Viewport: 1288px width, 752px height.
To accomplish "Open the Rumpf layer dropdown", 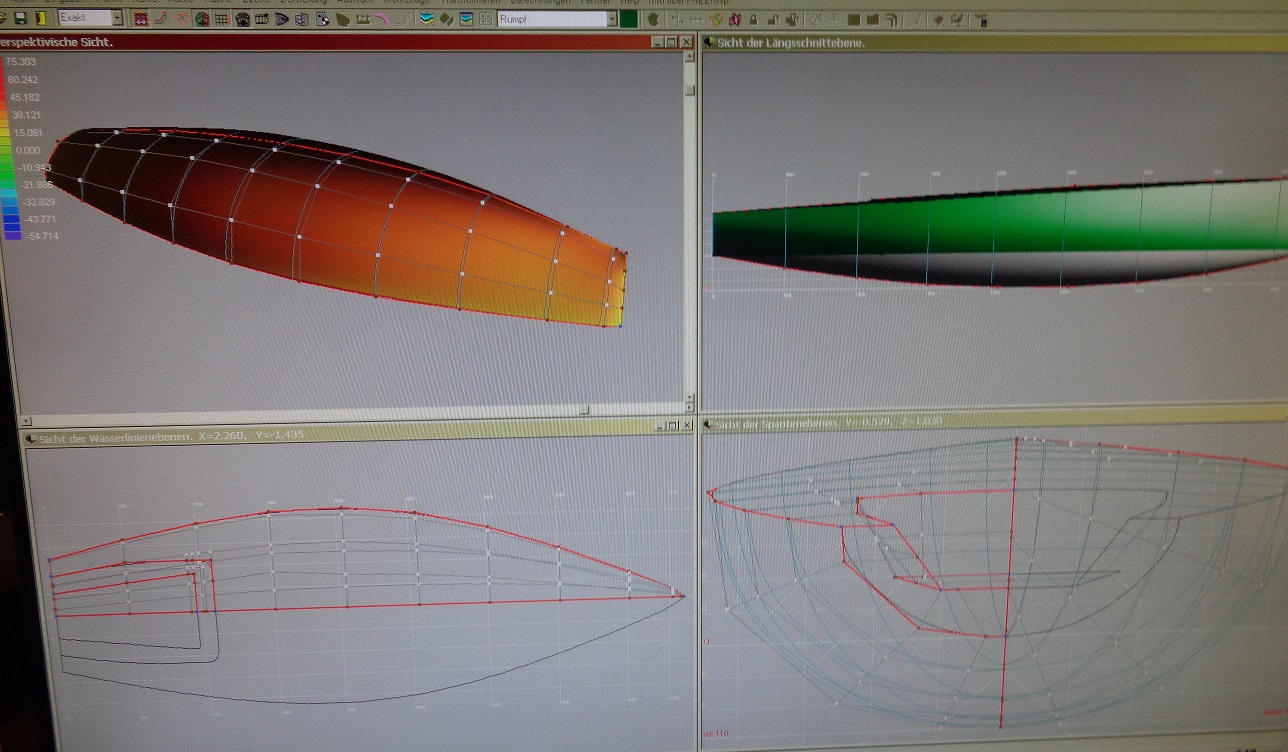I will [611, 19].
